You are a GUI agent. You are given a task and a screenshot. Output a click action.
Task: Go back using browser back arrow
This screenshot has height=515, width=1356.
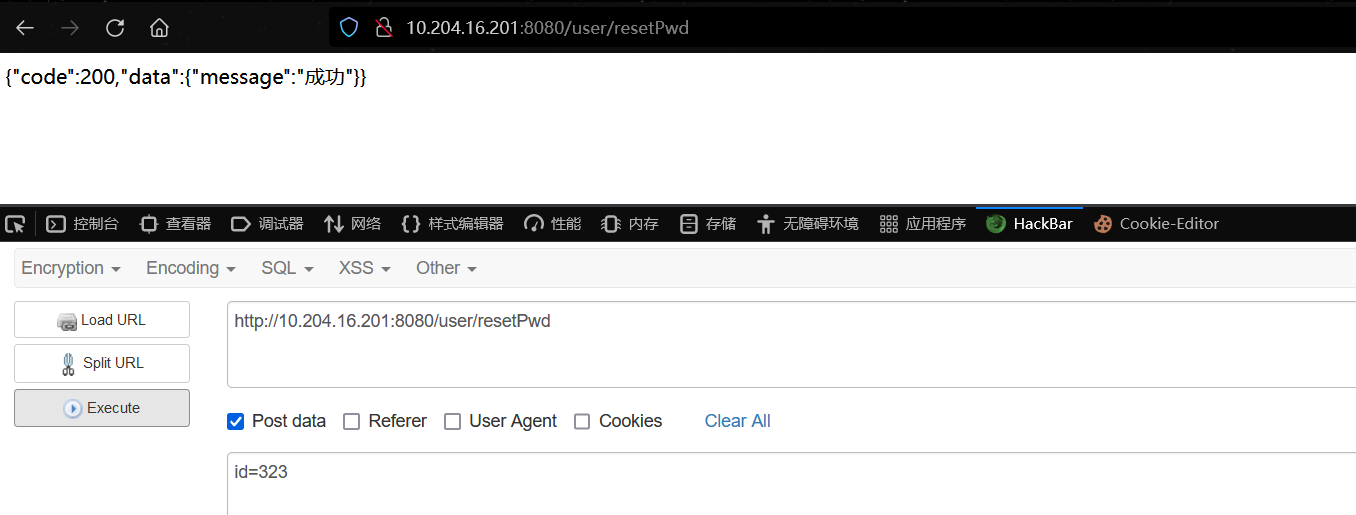point(25,28)
